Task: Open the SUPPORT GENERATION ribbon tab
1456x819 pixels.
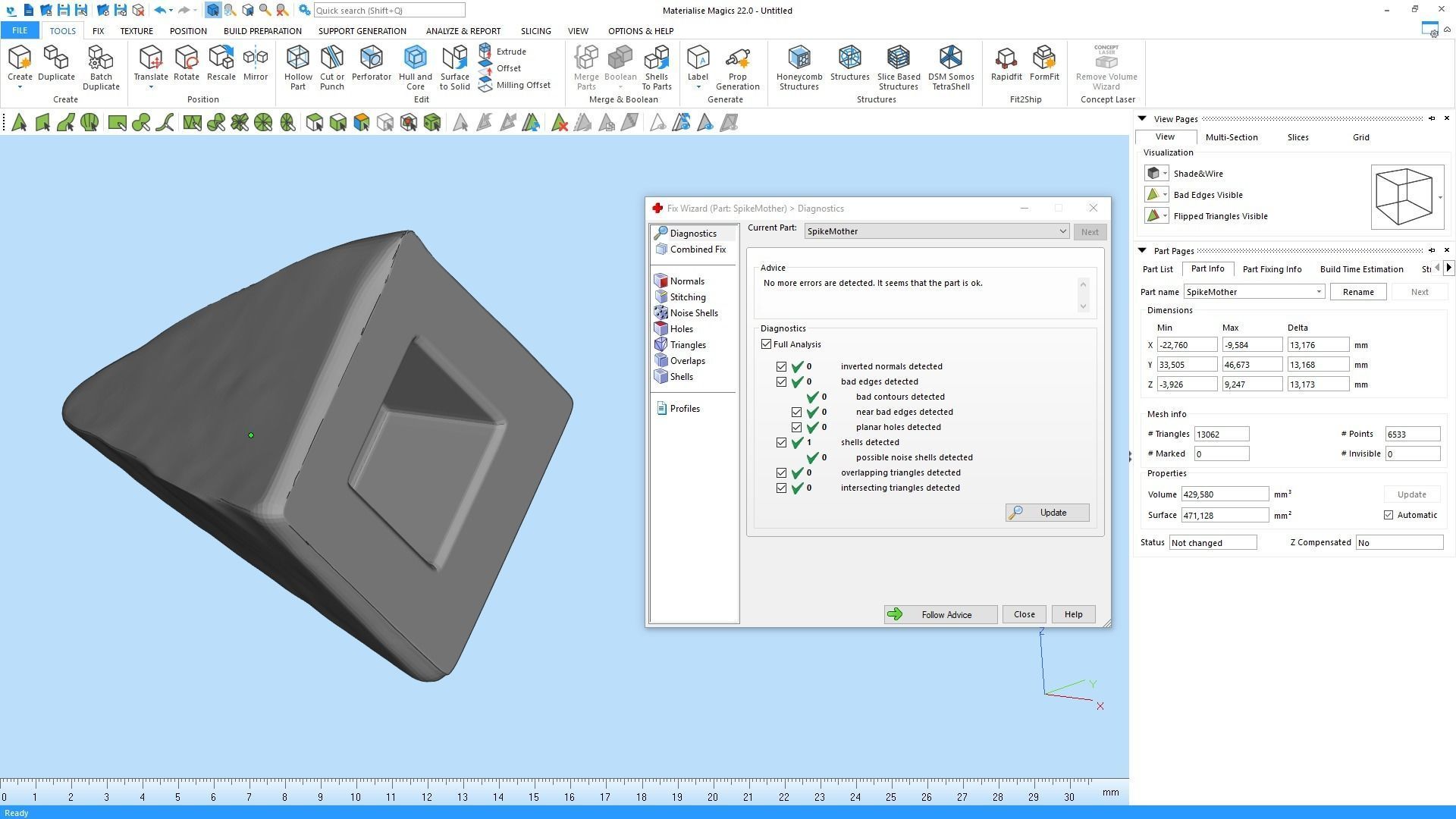Action: [x=362, y=31]
